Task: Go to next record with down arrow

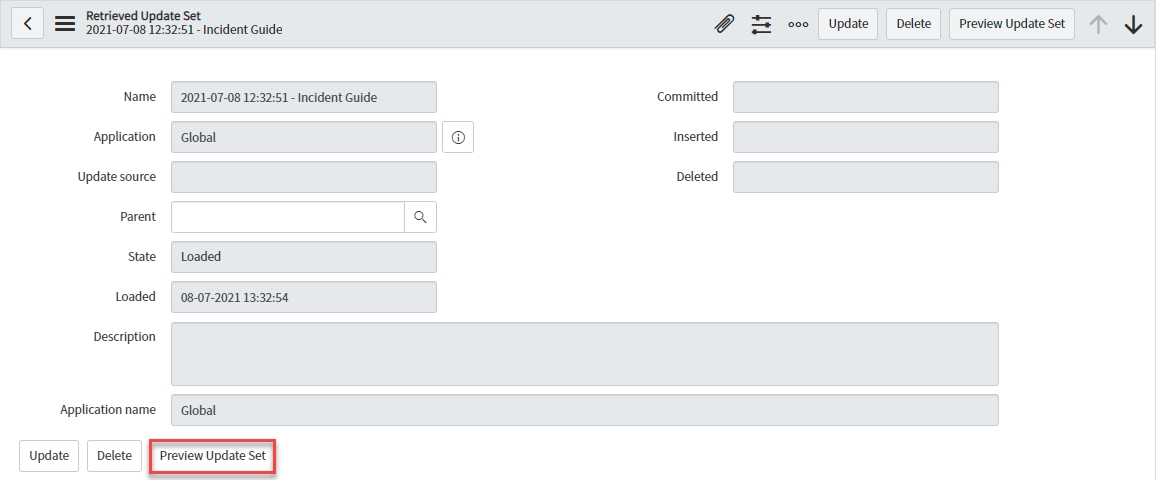Action: [x=1133, y=24]
